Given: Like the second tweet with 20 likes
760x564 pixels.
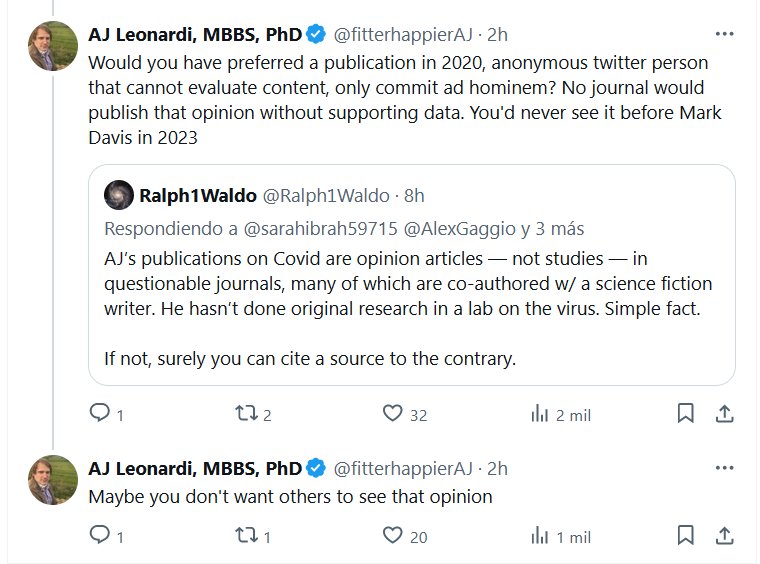Looking at the screenshot, I should point(392,536).
